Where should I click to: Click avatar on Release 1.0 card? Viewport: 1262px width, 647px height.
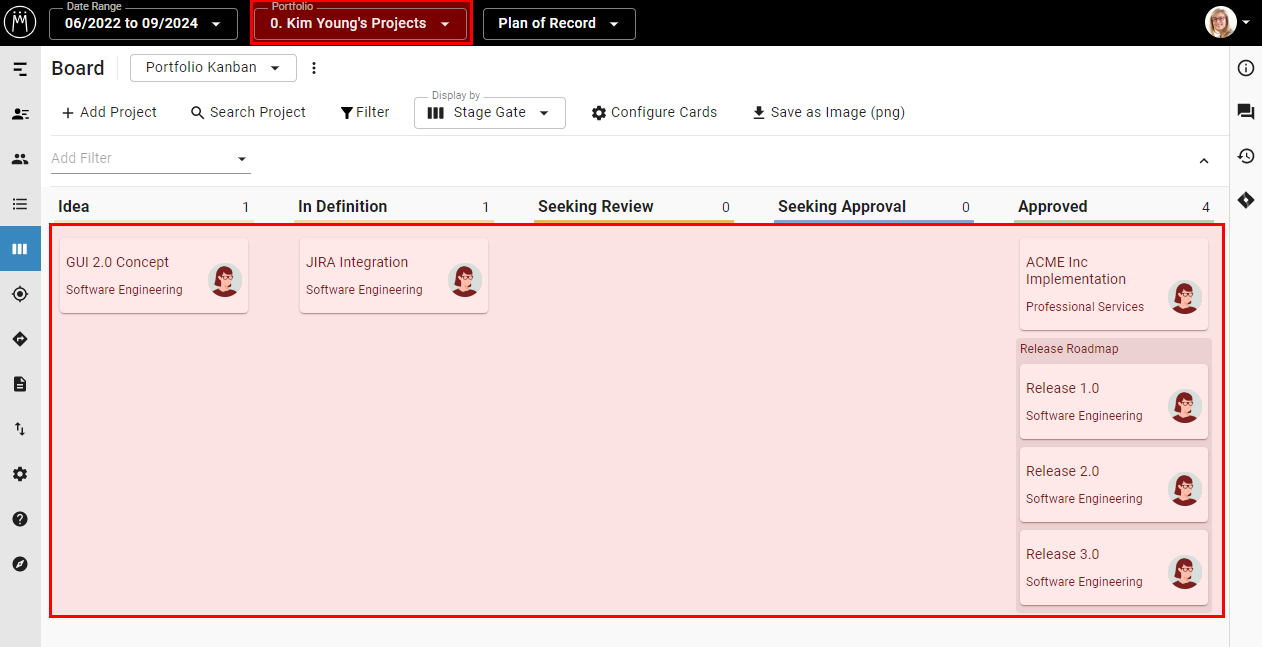1185,406
